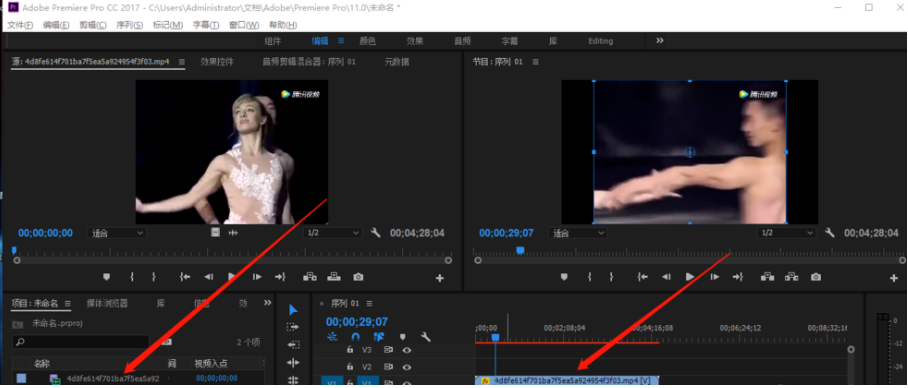Image resolution: width=908 pixels, height=388 pixels.
Task: Go to In point in Program monitor
Action: click(642, 277)
